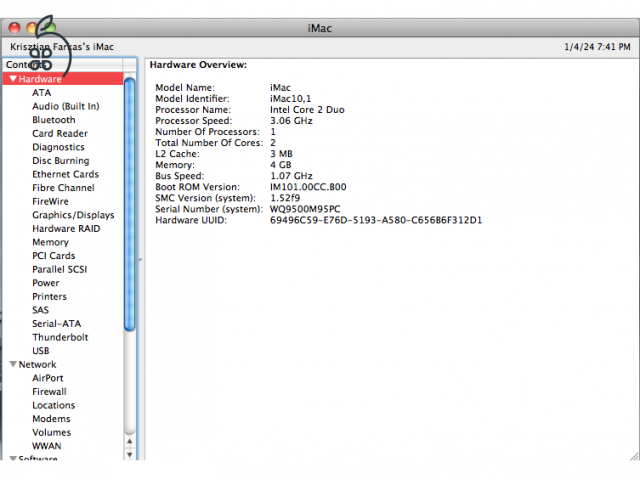Image resolution: width=640 pixels, height=480 pixels.
Task: Select the Network category
Action: tap(38, 364)
